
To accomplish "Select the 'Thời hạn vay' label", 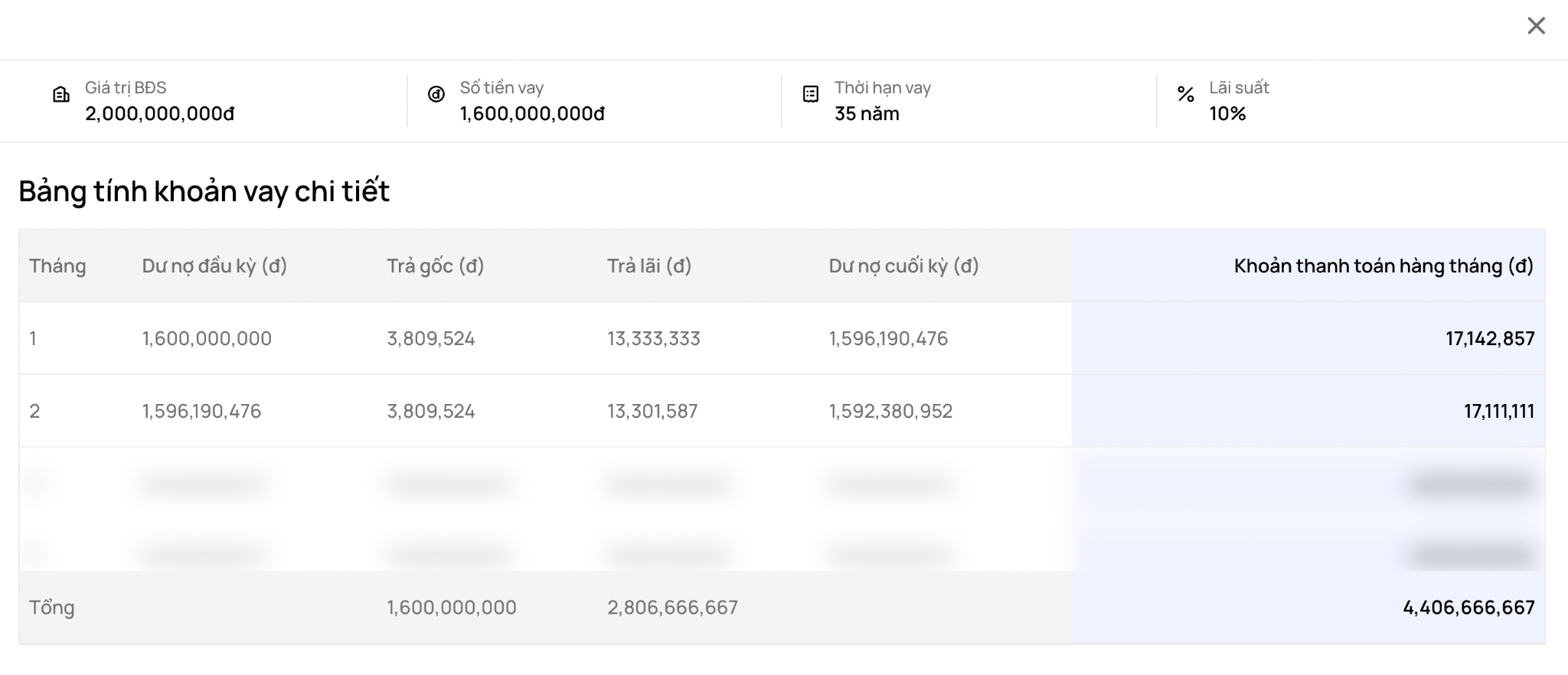I will point(883,88).
